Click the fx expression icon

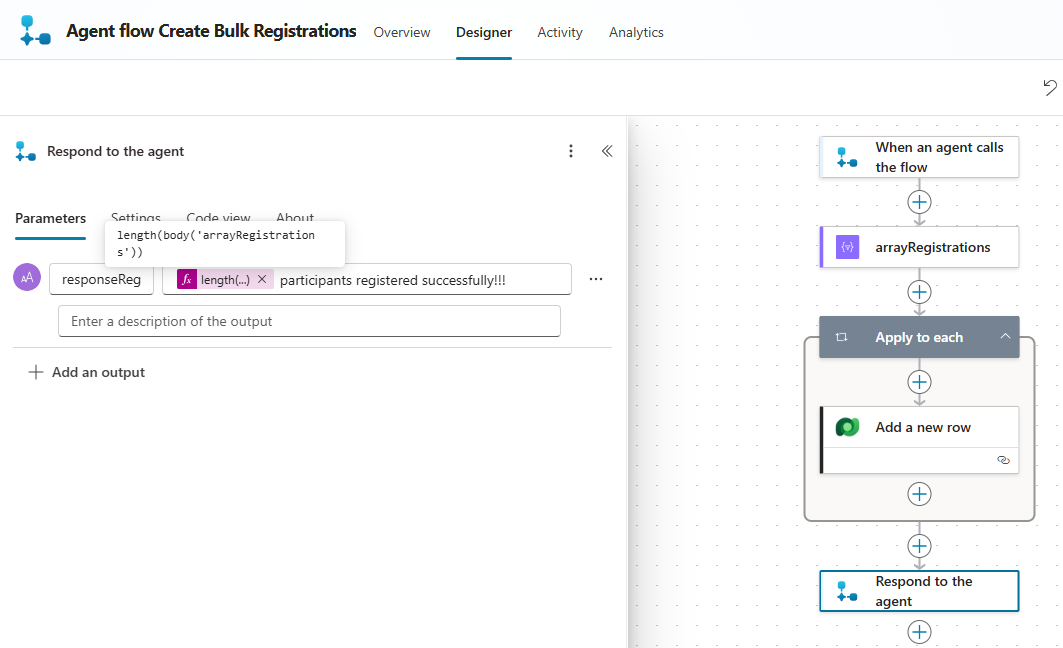click(x=187, y=280)
